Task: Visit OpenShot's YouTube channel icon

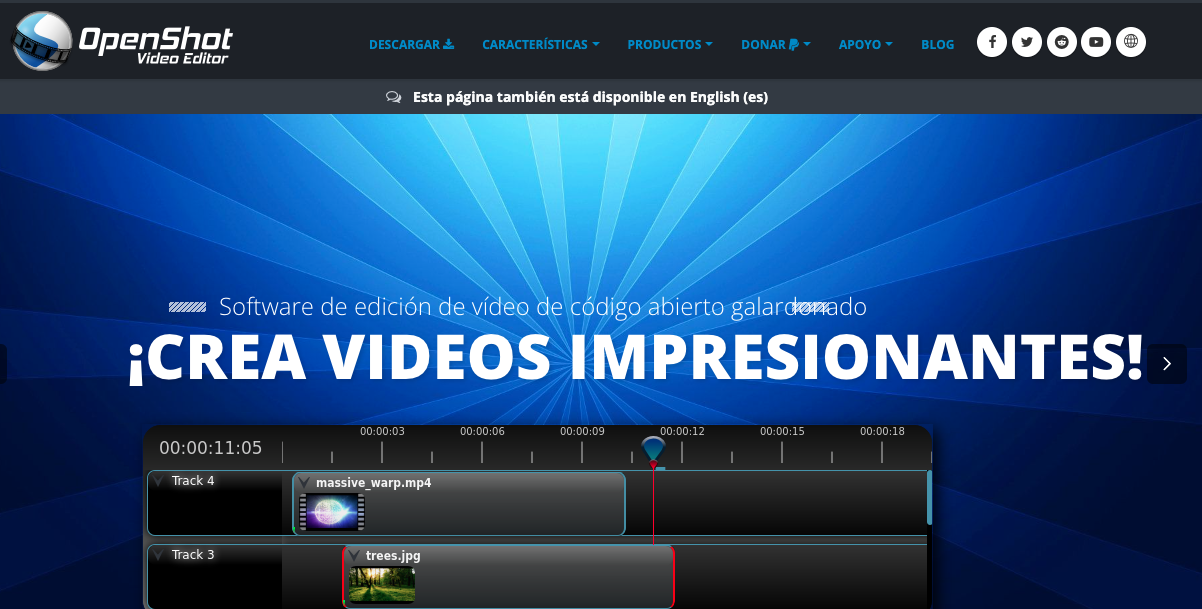Action: pyautogui.click(x=1096, y=41)
